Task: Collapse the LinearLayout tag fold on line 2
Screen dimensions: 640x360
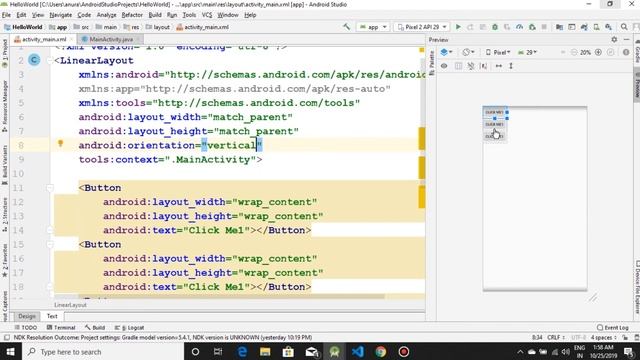Action: point(50,60)
